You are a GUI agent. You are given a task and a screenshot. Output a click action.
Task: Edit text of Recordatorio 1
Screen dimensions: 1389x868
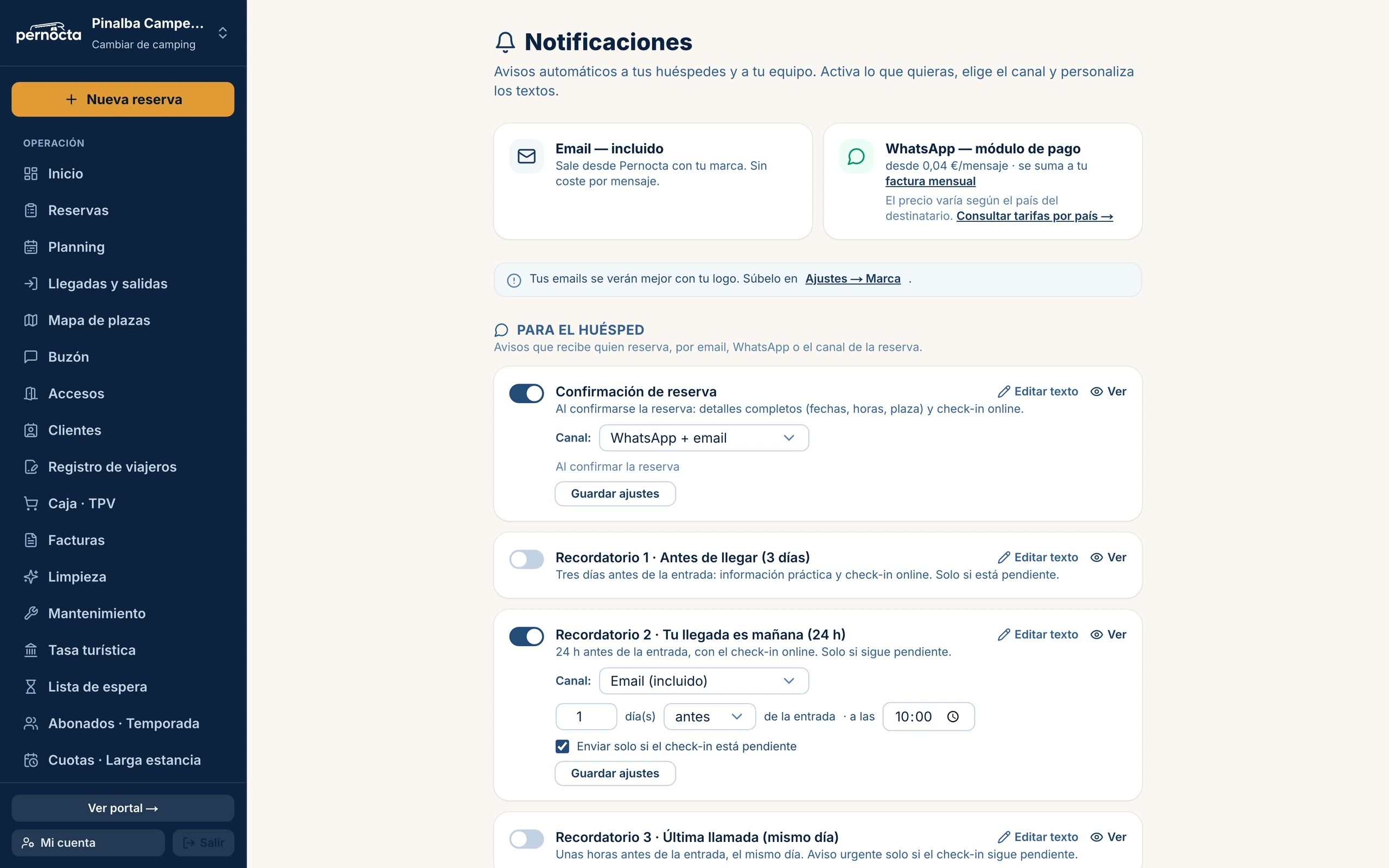[x=1038, y=558]
